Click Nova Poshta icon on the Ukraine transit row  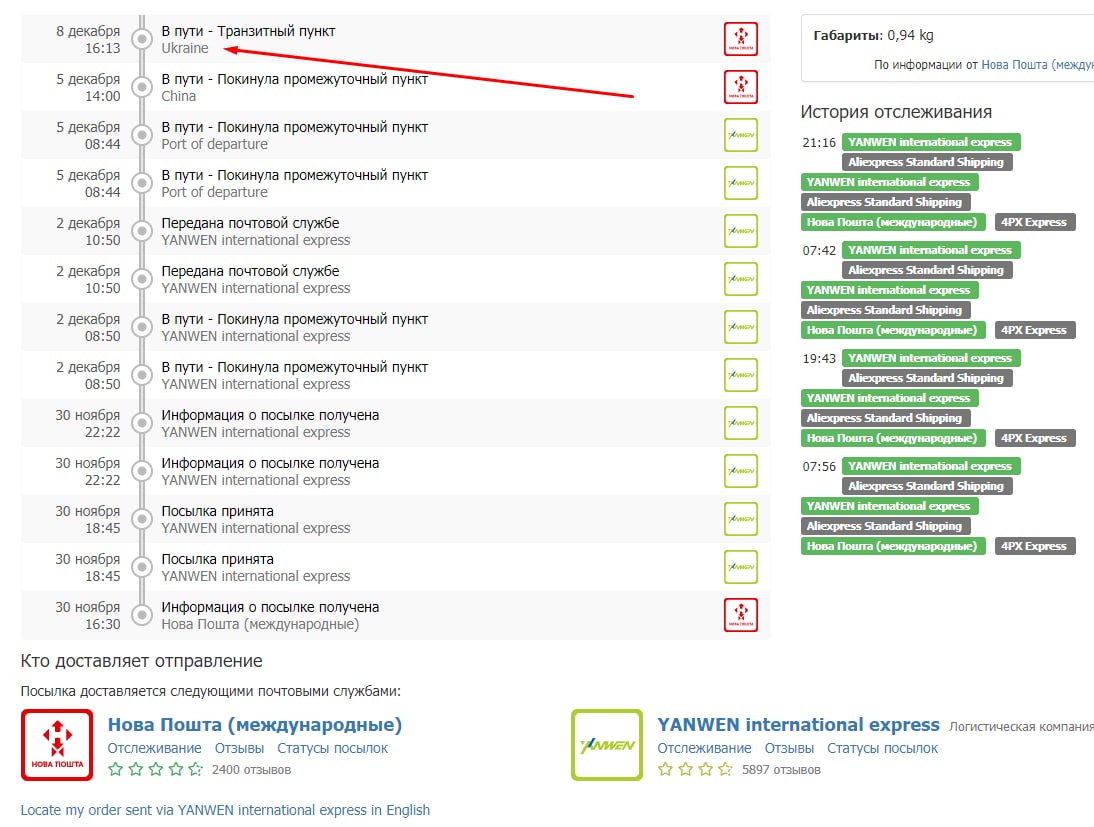coord(740,39)
